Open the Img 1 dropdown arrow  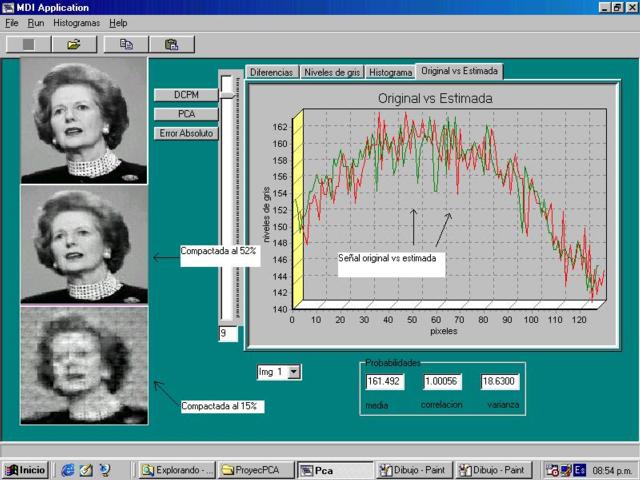click(x=294, y=372)
